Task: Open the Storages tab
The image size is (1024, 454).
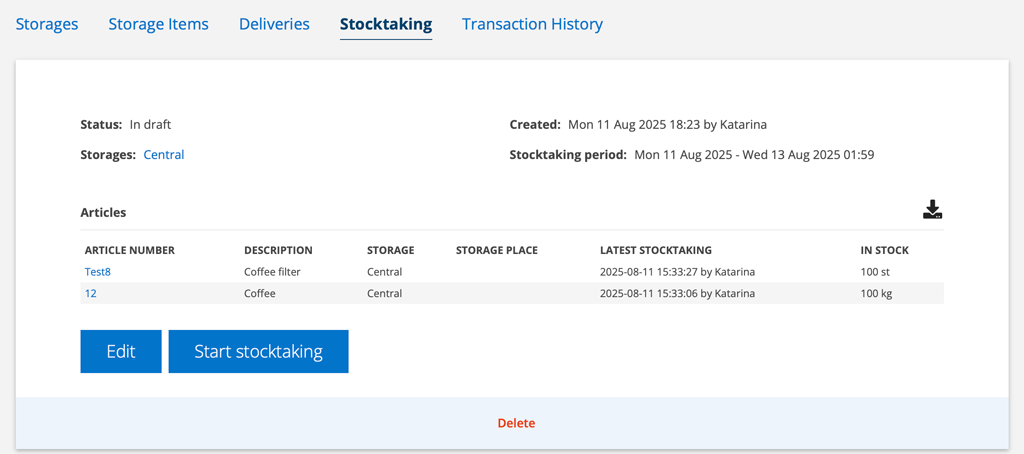Action: pyautogui.click(x=47, y=24)
